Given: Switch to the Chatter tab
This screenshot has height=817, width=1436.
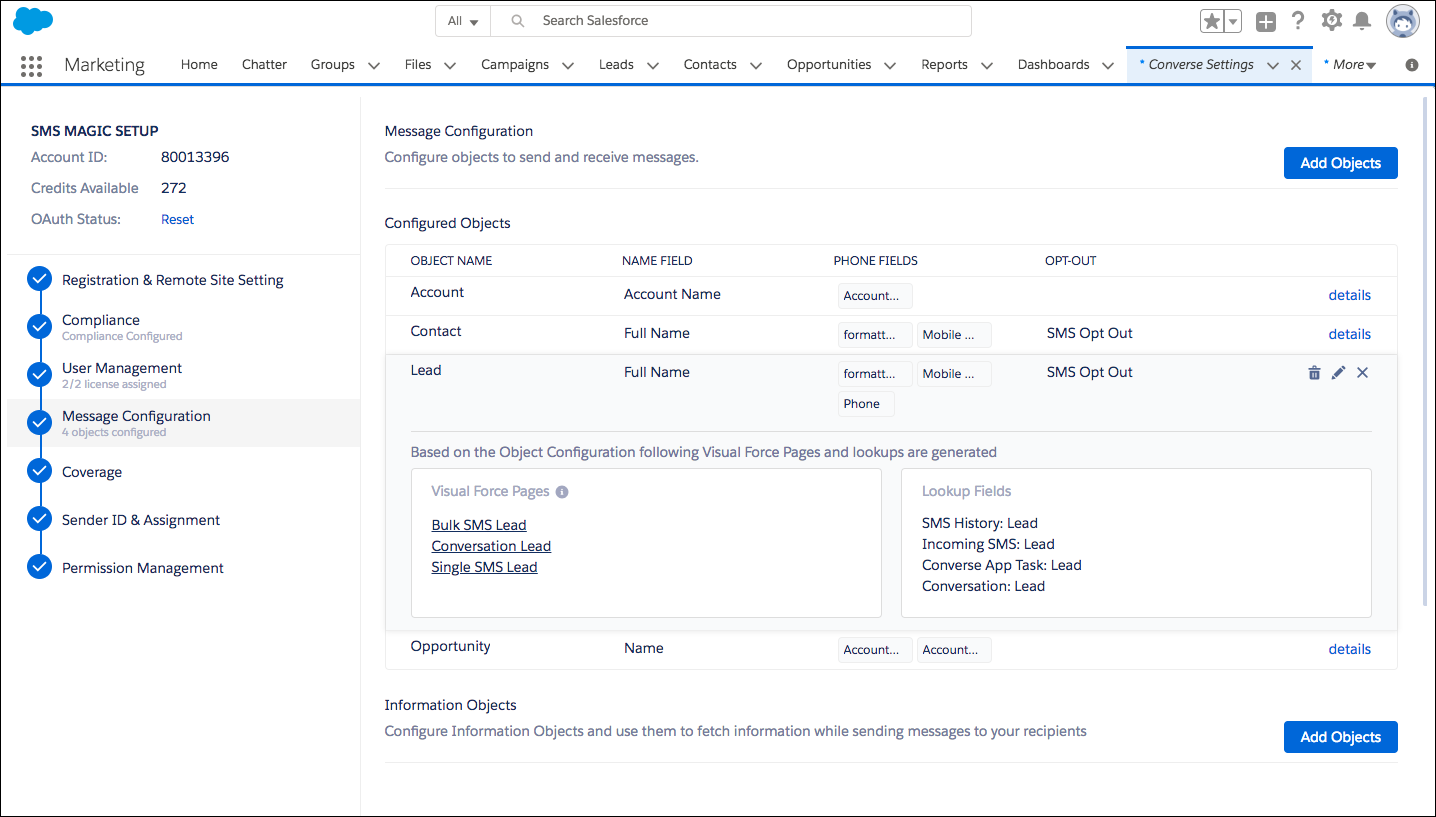Looking at the screenshot, I should (264, 65).
